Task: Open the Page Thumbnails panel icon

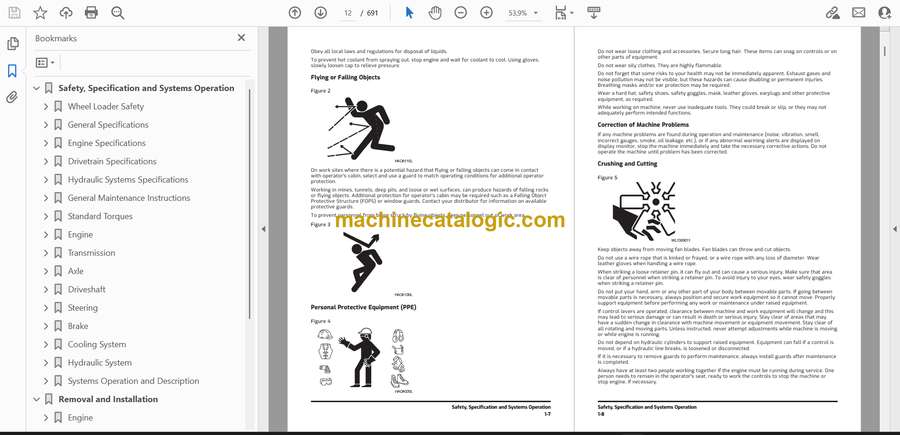Action: pyautogui.click(x=13, y=44)
